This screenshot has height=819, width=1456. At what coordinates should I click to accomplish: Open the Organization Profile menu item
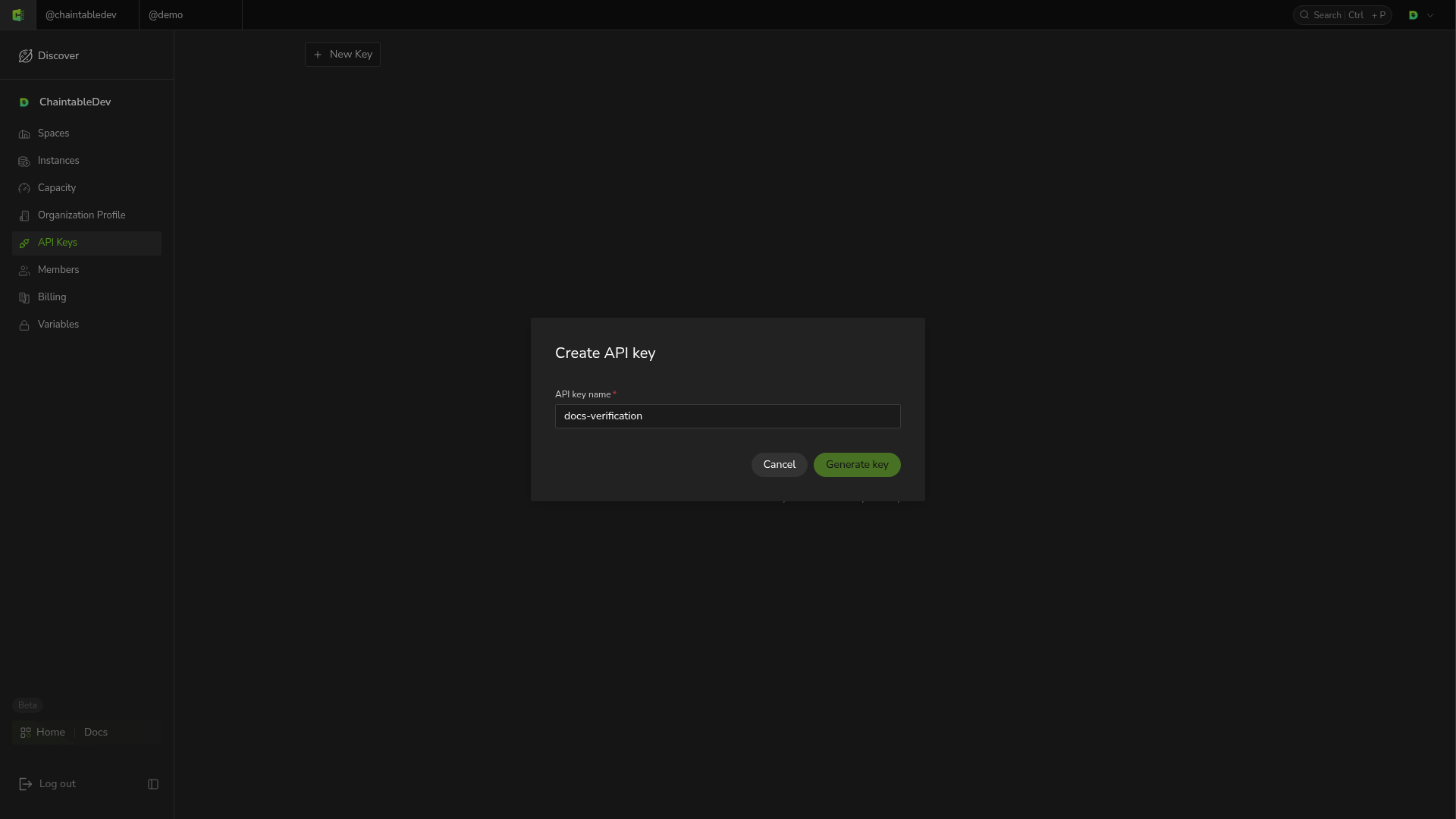(x=86, y=215)
